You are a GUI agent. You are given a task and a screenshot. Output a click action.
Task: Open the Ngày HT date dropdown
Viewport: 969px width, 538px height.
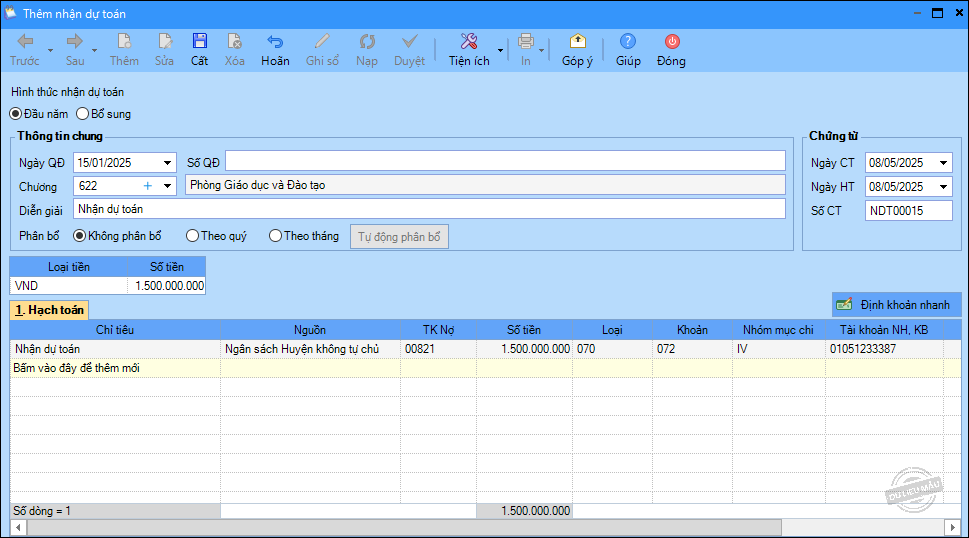(x=943, y=187)
